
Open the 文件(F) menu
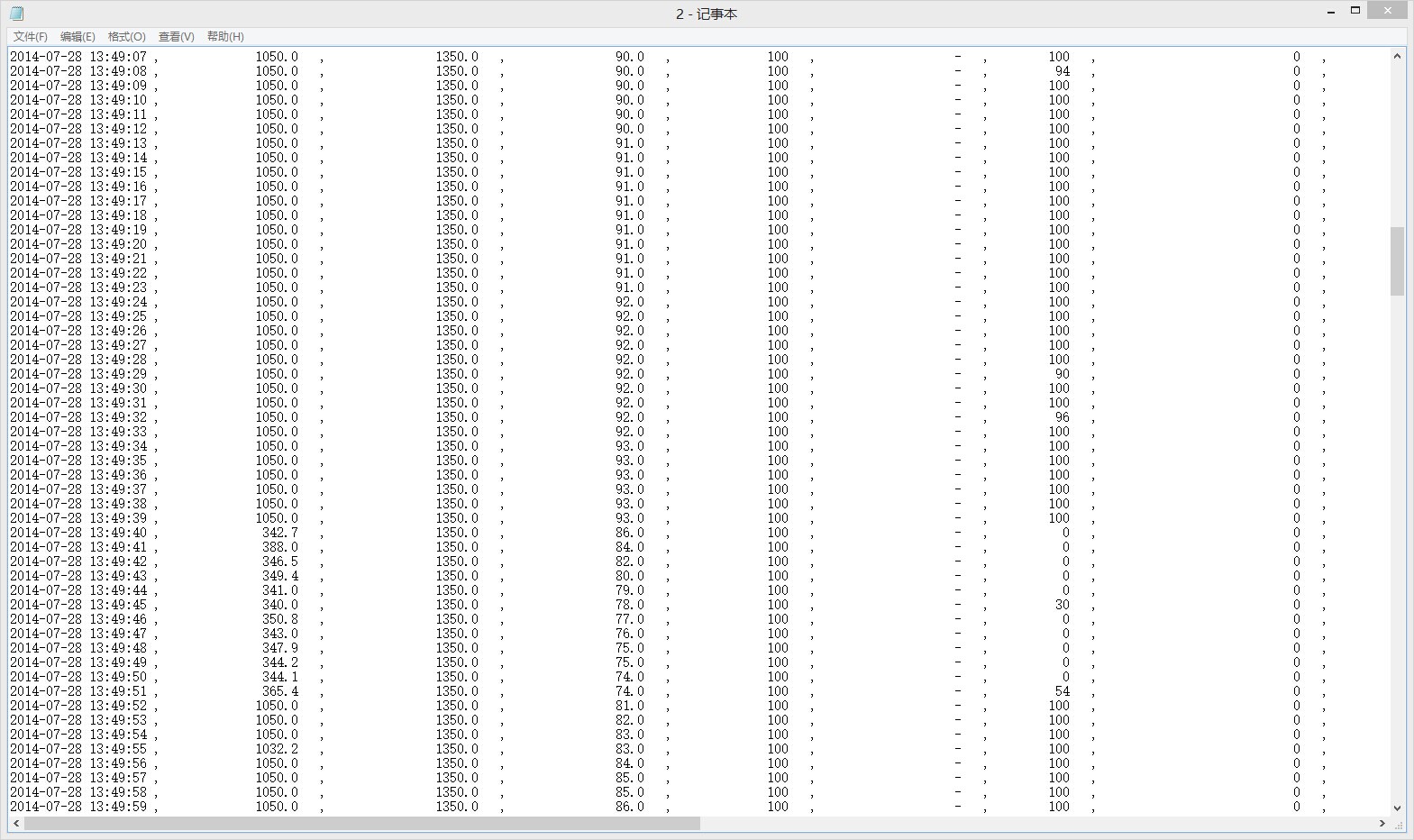pyautogui.click(x=31, y=37)
